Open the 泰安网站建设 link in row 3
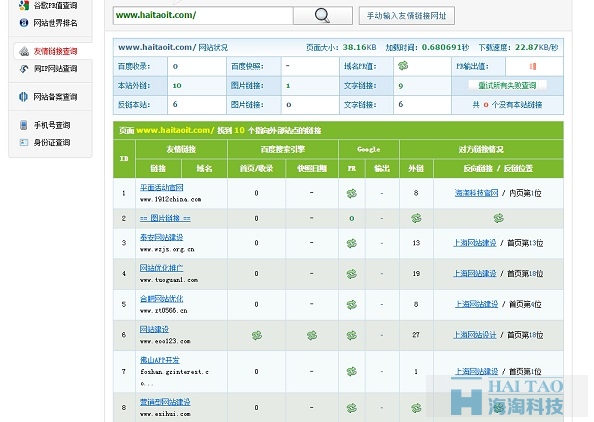Screen dimensions: 594x422 pos(162,238)
